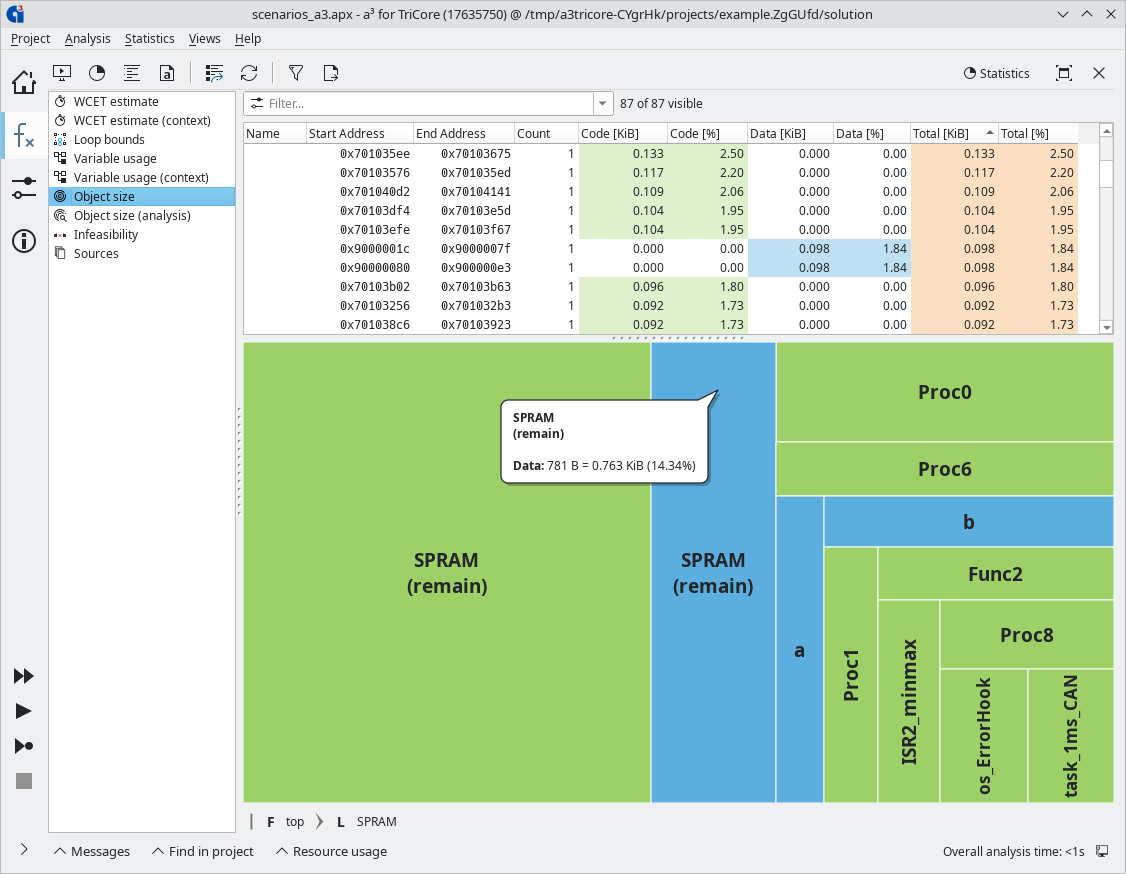The image size is (1126, 874).
Task: Click the indented text lines toolbar icon
Action: [131, 73]
